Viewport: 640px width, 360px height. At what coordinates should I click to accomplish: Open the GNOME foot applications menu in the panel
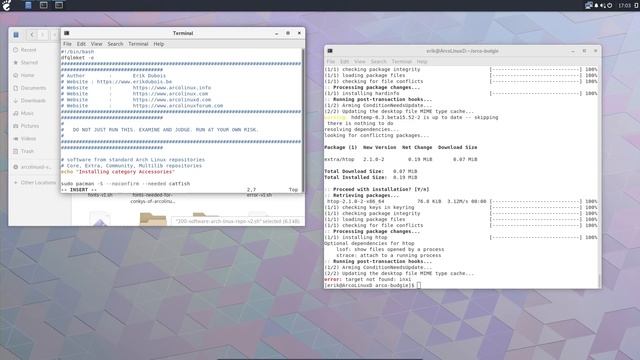point(7,5)
